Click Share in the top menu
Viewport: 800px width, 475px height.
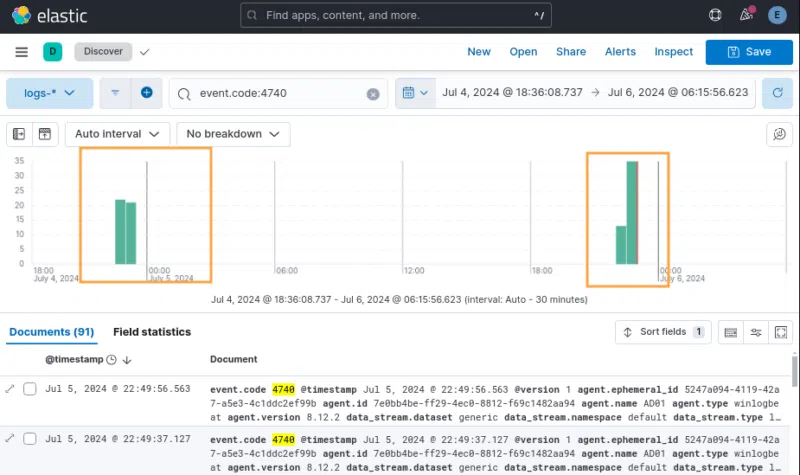click(571, 52)
